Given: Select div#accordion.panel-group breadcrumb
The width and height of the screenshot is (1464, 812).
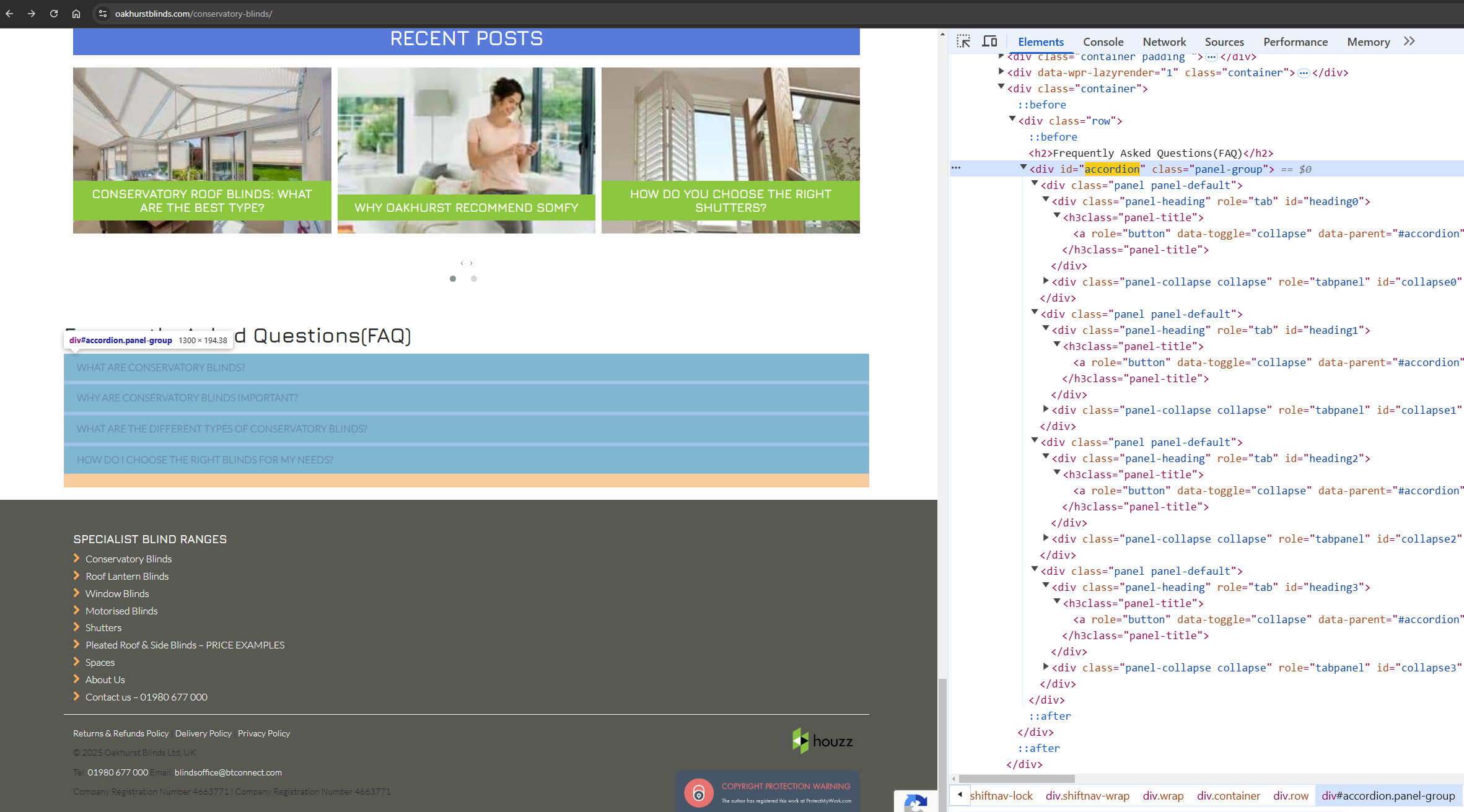Looking at the screenshot, I should (x=1388, y=796).
